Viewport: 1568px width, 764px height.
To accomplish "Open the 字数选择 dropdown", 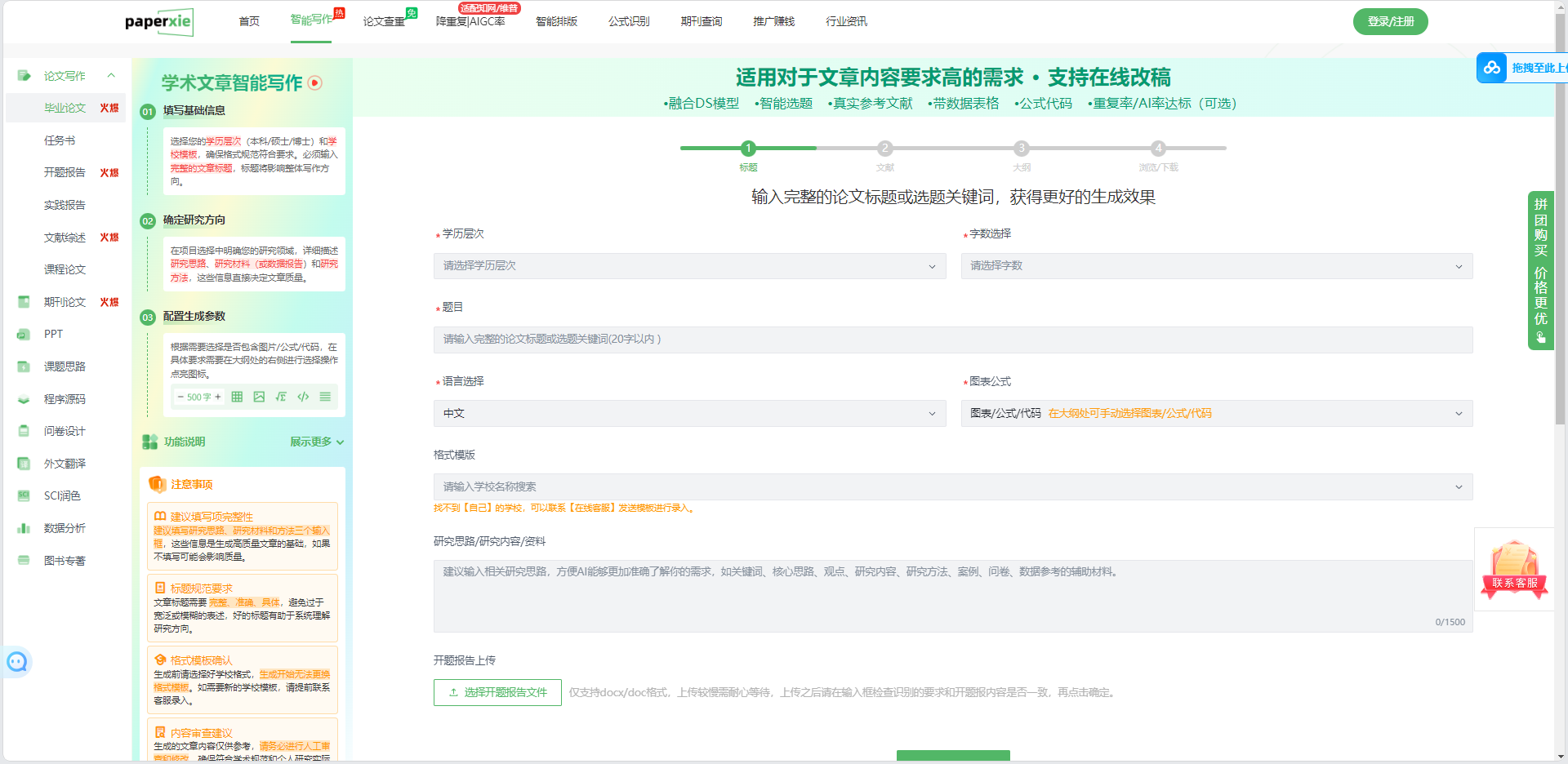I will [1216, 266].
